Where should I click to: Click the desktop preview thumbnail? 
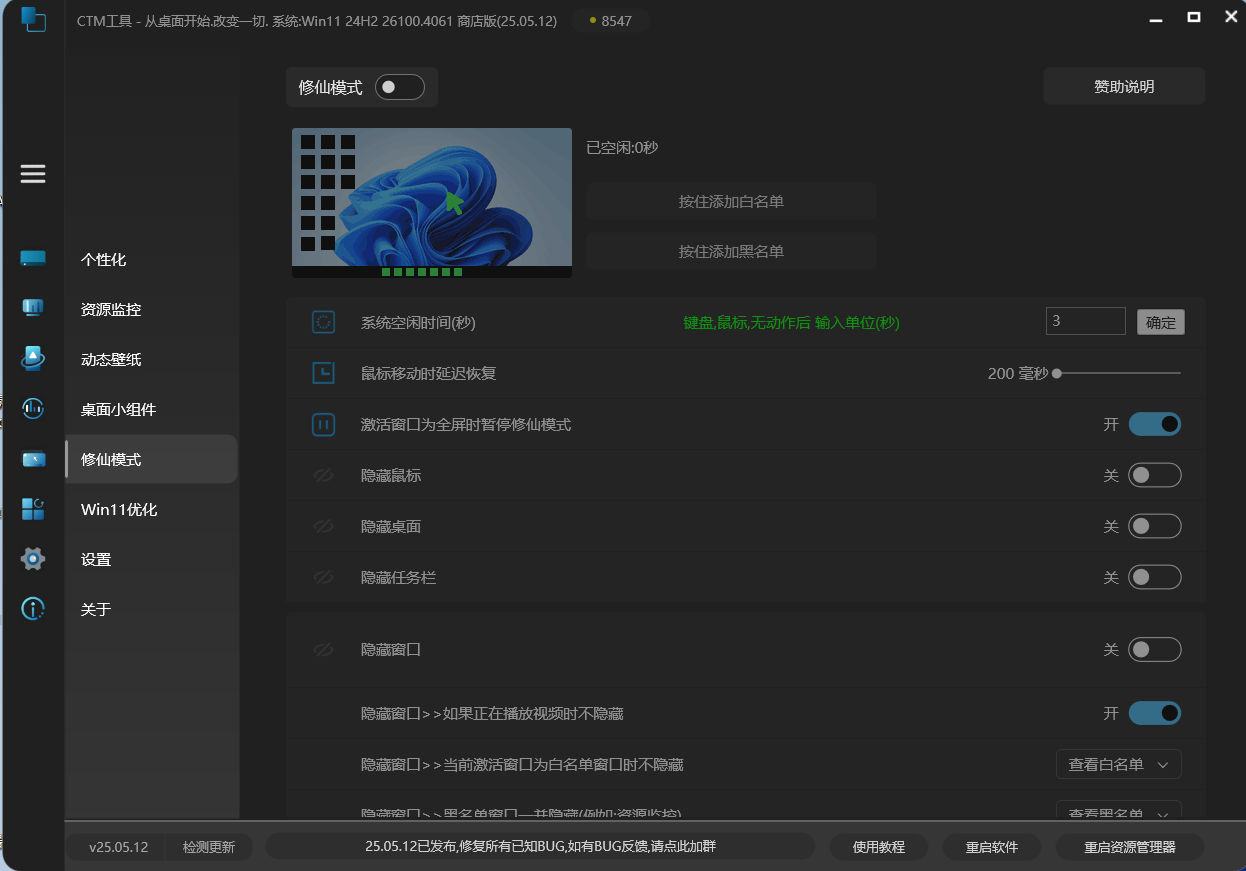click(432, 203)
